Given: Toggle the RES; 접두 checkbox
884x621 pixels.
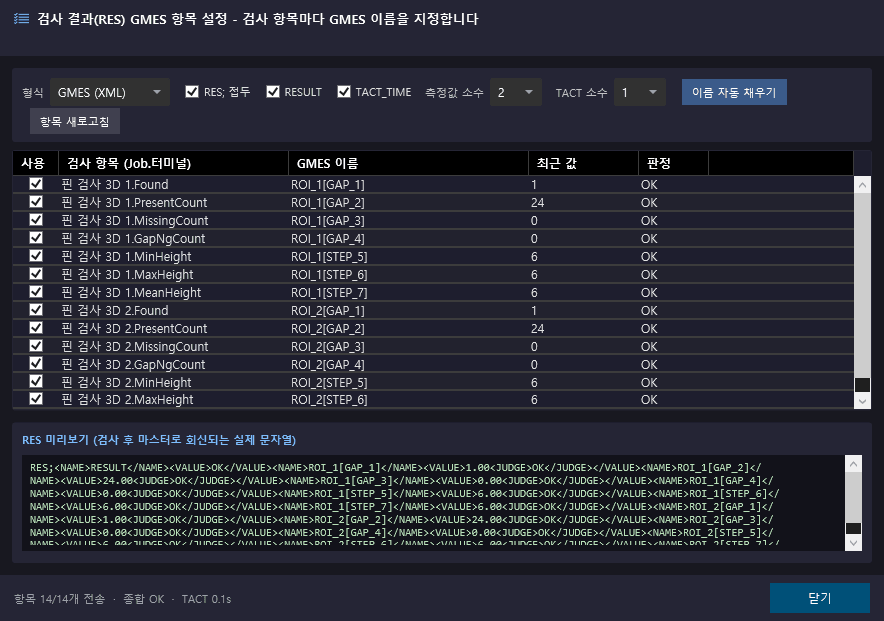Looking at the screenshot, I should (x=192, y=92).
